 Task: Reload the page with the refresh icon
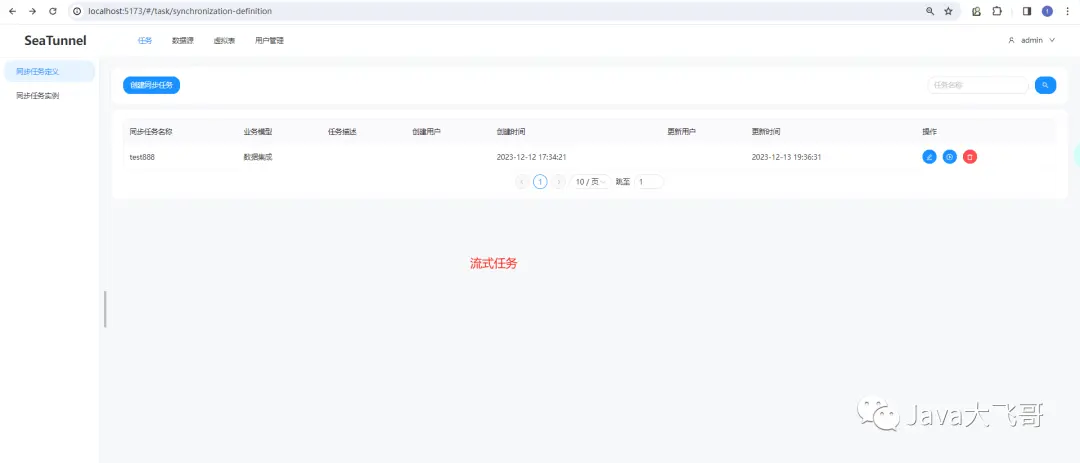[52, 11]
